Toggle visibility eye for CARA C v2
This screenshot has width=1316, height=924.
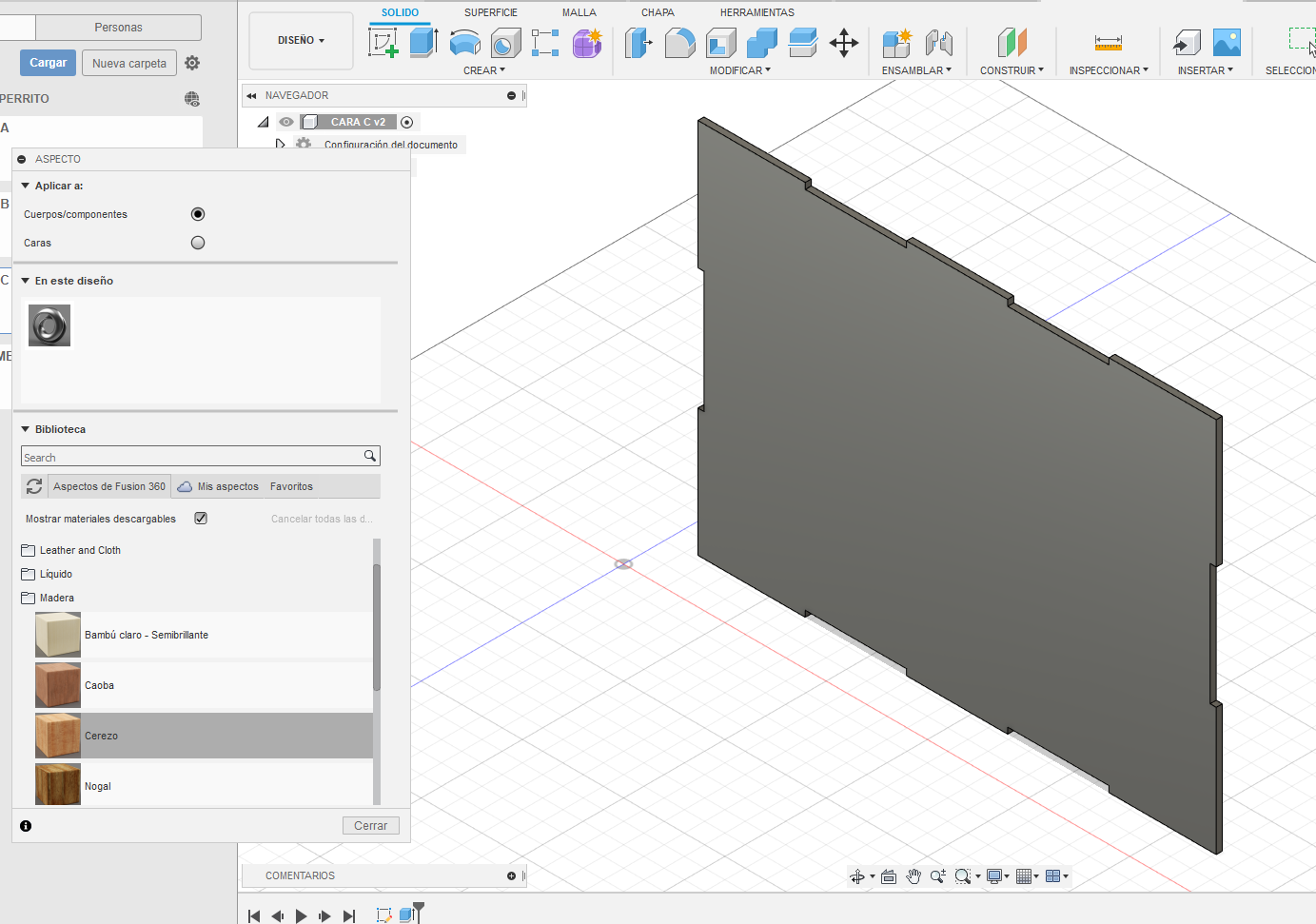point(286,122)
